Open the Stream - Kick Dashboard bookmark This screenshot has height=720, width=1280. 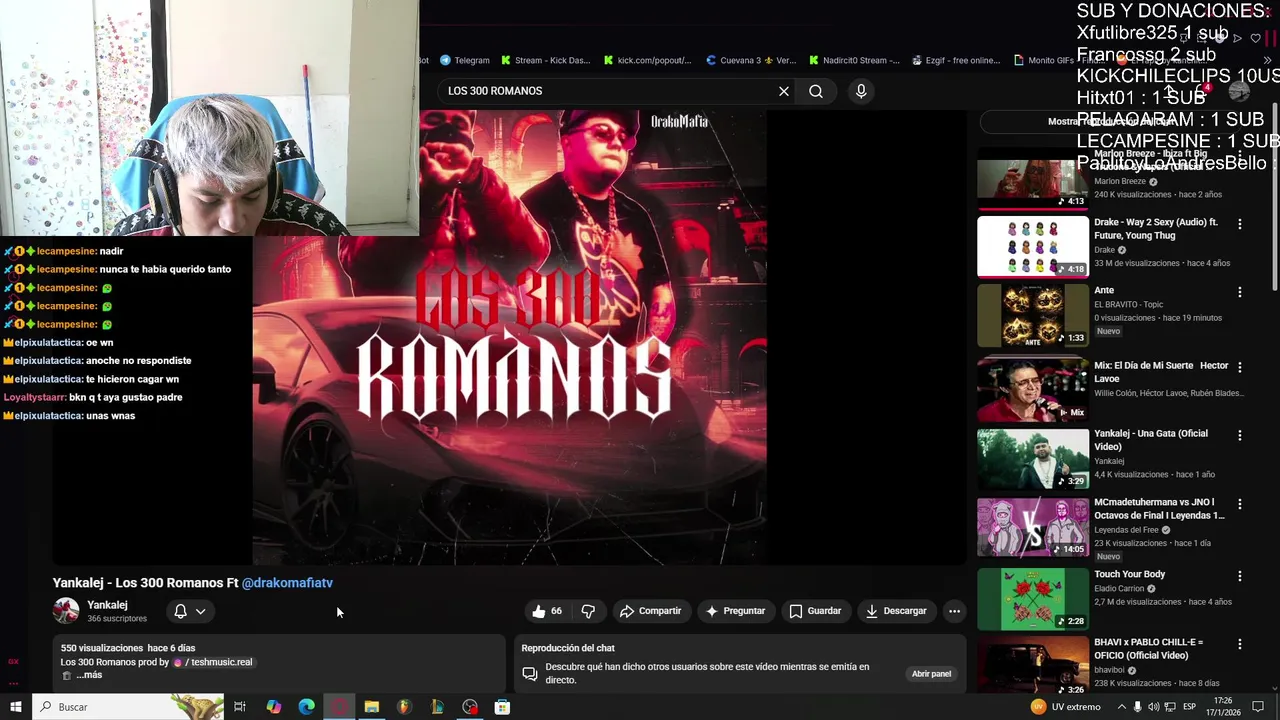click(x=546, y=60)
